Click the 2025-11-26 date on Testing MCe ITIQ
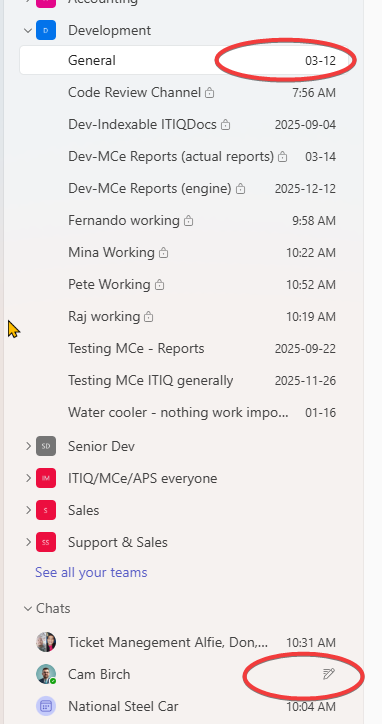Screen dimensions: 382x724 (x=305, y=381)
